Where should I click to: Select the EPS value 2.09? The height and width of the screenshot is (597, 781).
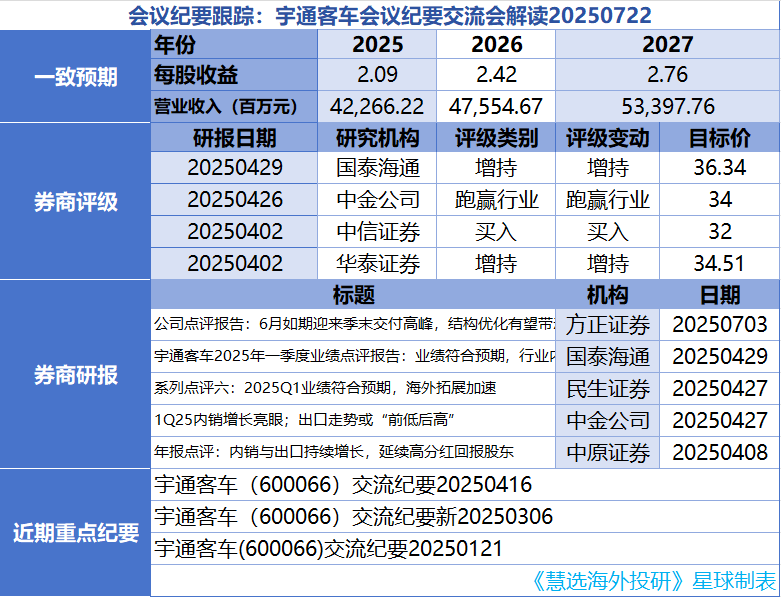[378, 75]
